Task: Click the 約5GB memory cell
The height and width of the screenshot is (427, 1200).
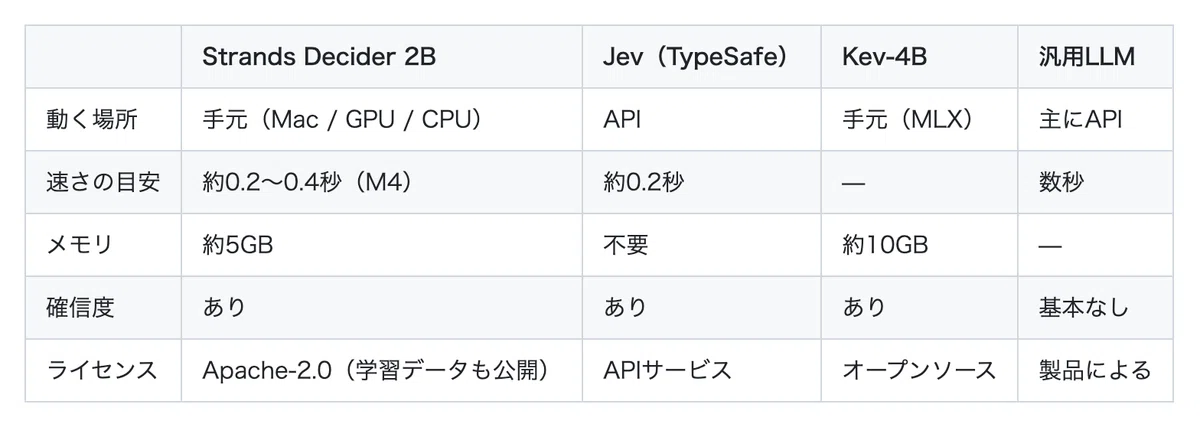Action: pos(238,245)
